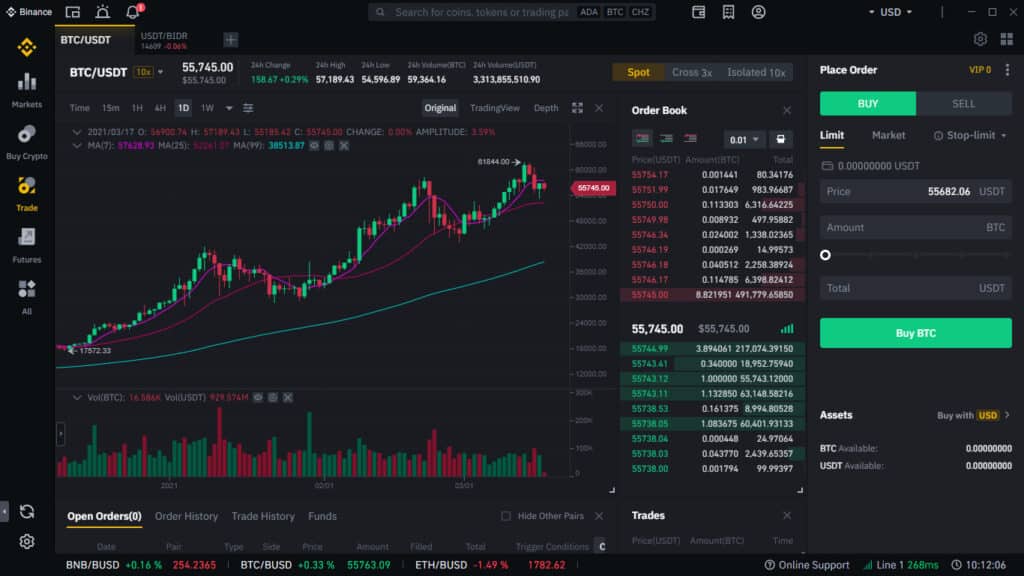The width and height of the screenshot is (1024, 576).
Task: Open Buy Crypto in the sidebar
Action: [x=27, y=142]
